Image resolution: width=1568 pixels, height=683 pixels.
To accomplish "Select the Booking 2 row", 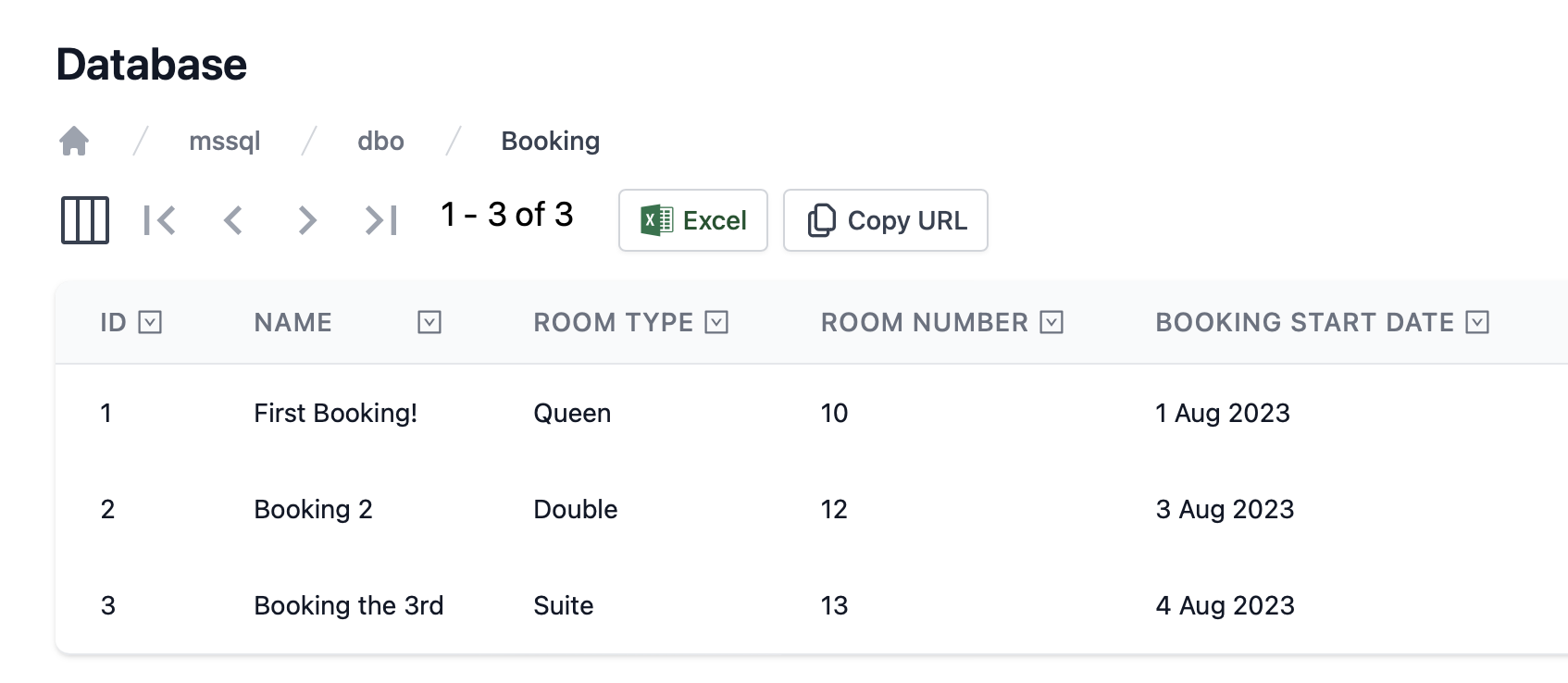I will tap(812, 509).
